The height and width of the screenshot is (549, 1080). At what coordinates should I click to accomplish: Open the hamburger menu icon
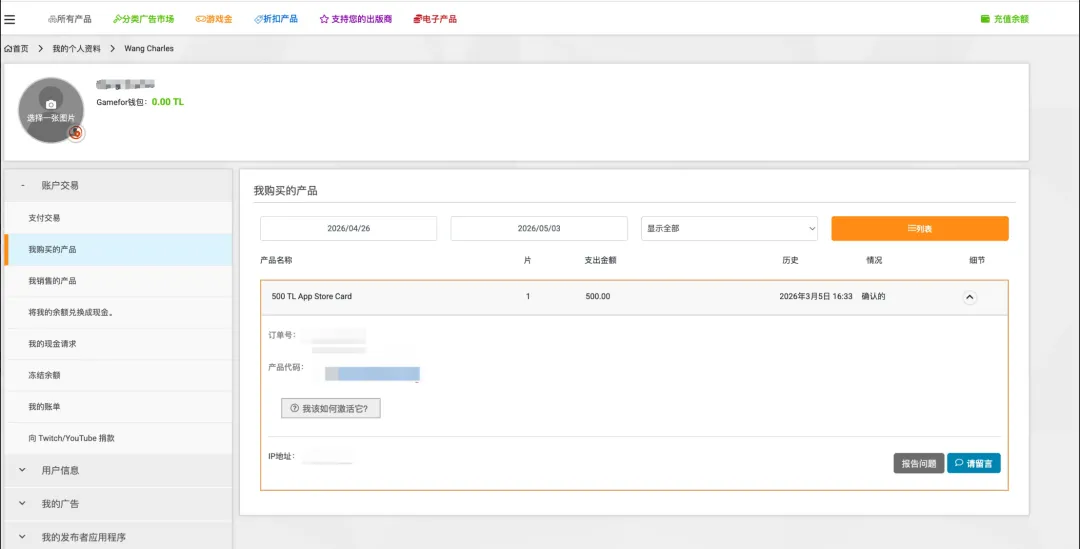pos(10,19)
